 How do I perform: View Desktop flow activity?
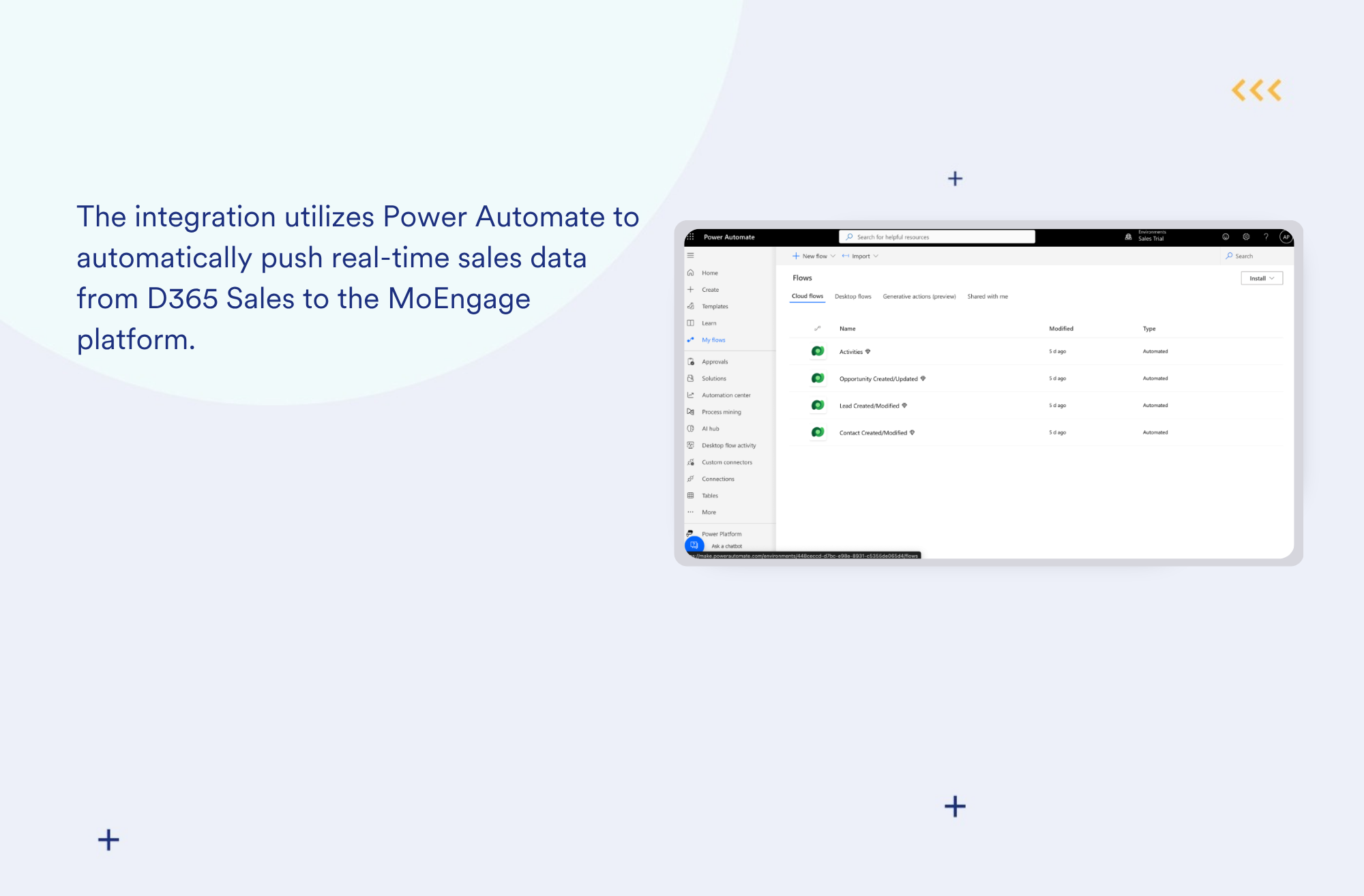[x=728, y=445]
